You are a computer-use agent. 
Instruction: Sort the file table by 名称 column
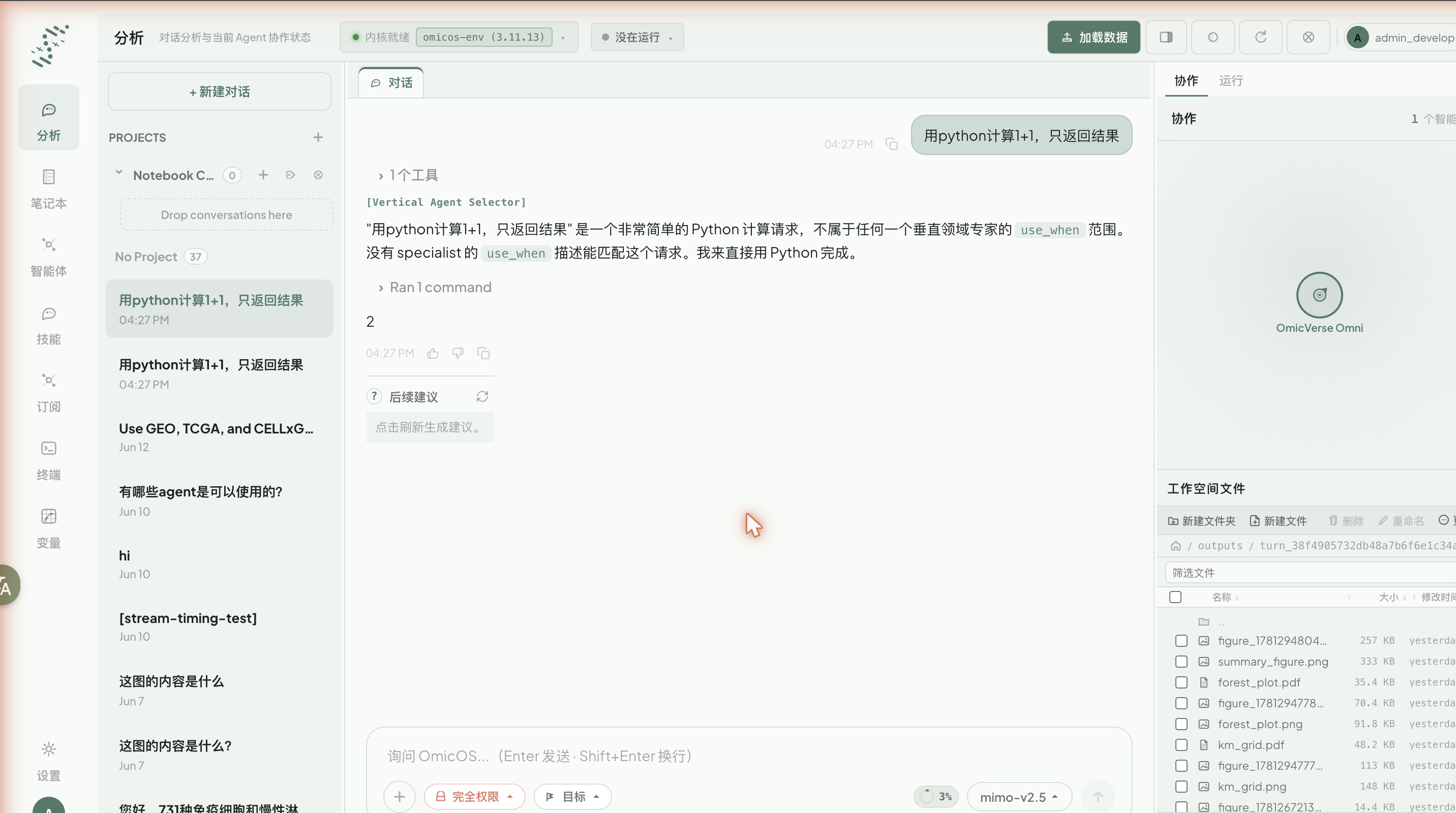1225,597
